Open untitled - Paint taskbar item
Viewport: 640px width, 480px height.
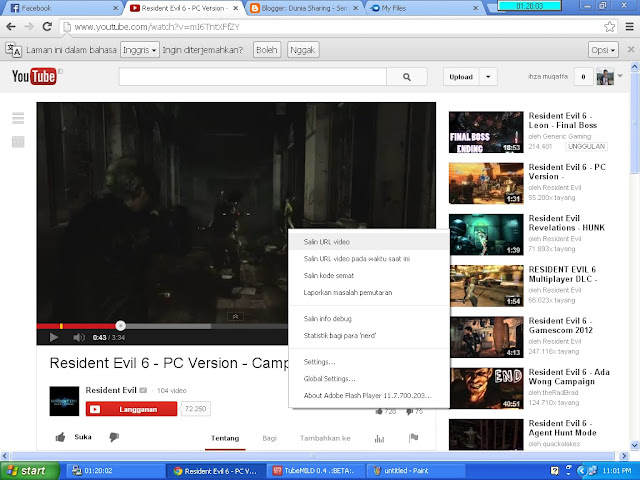[414, 471]
